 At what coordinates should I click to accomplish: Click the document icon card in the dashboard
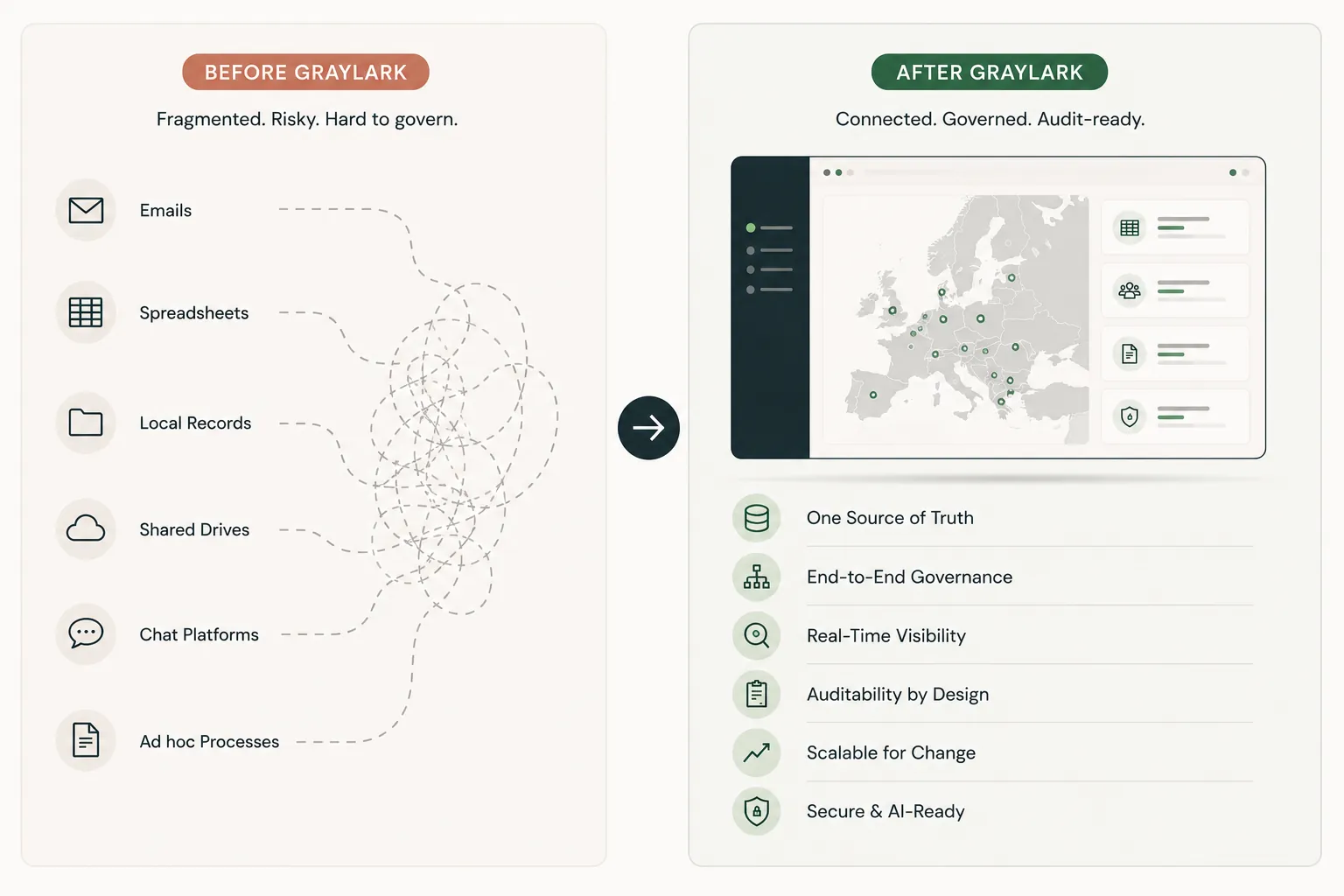click(x=1175, y=353)
